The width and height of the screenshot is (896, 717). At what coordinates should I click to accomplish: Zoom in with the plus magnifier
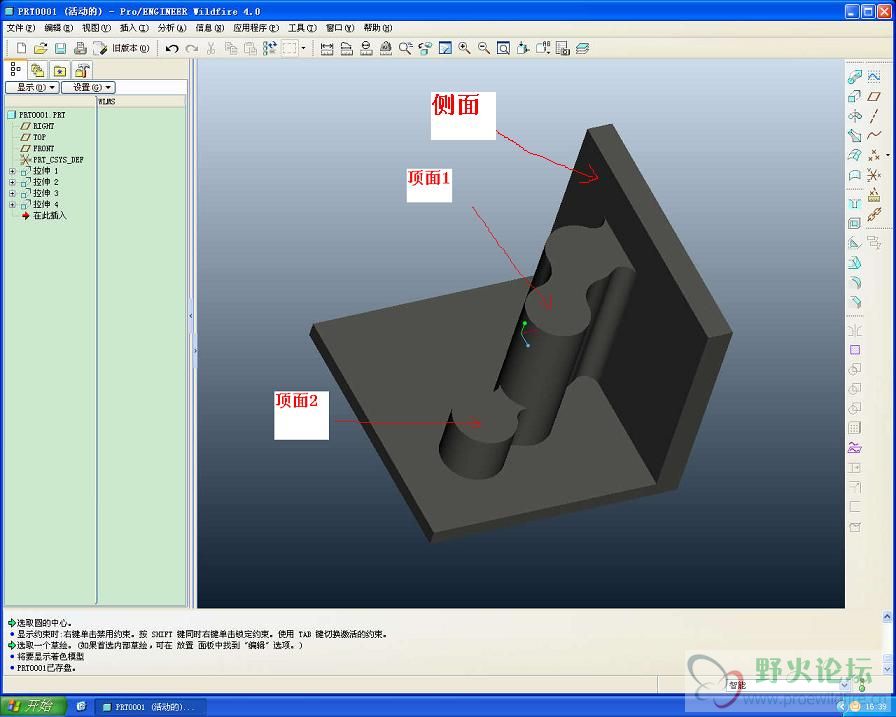click(x=464, y=49)
